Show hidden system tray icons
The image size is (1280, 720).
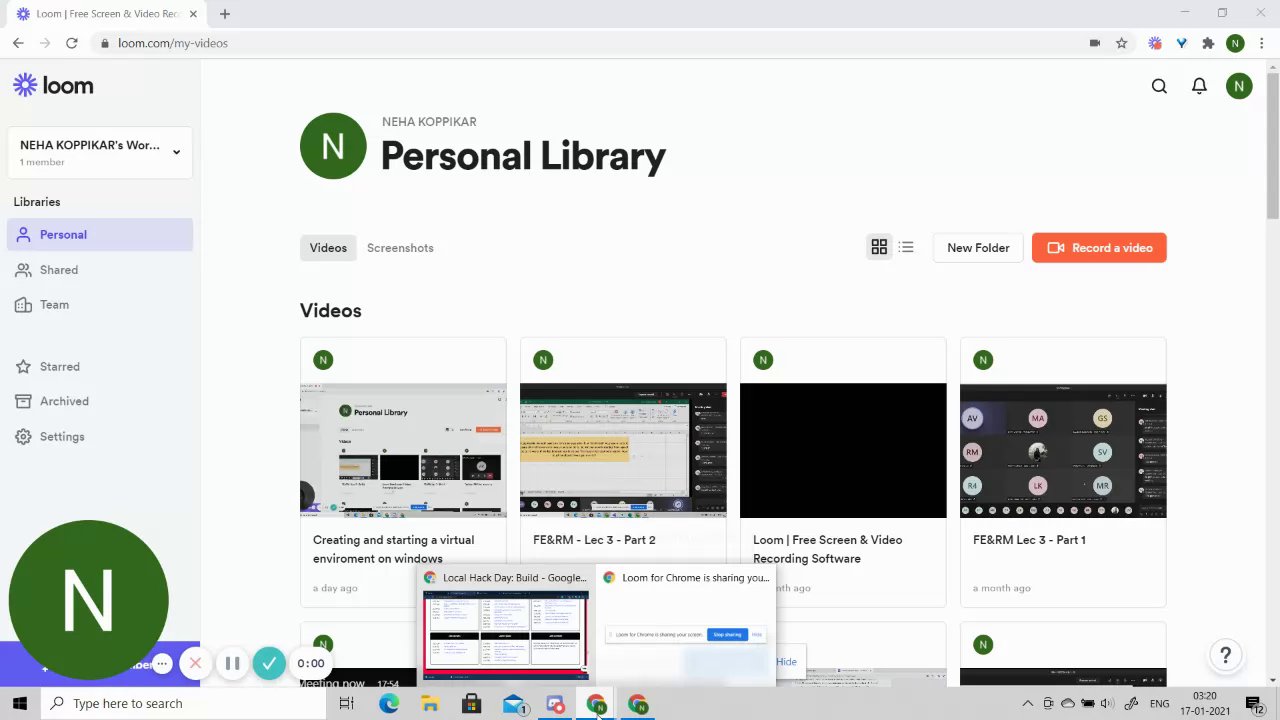pos(1027,704)
